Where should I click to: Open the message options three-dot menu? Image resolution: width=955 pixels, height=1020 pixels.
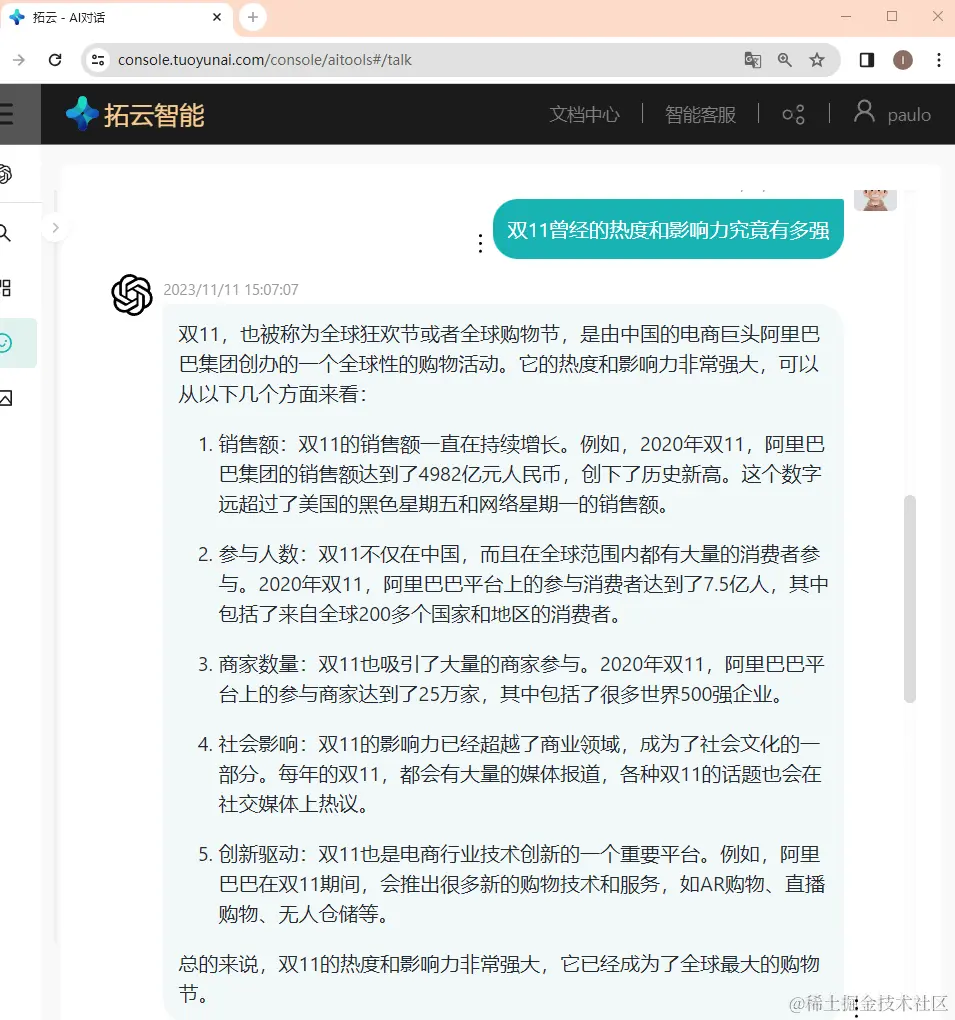click(480, 243)
